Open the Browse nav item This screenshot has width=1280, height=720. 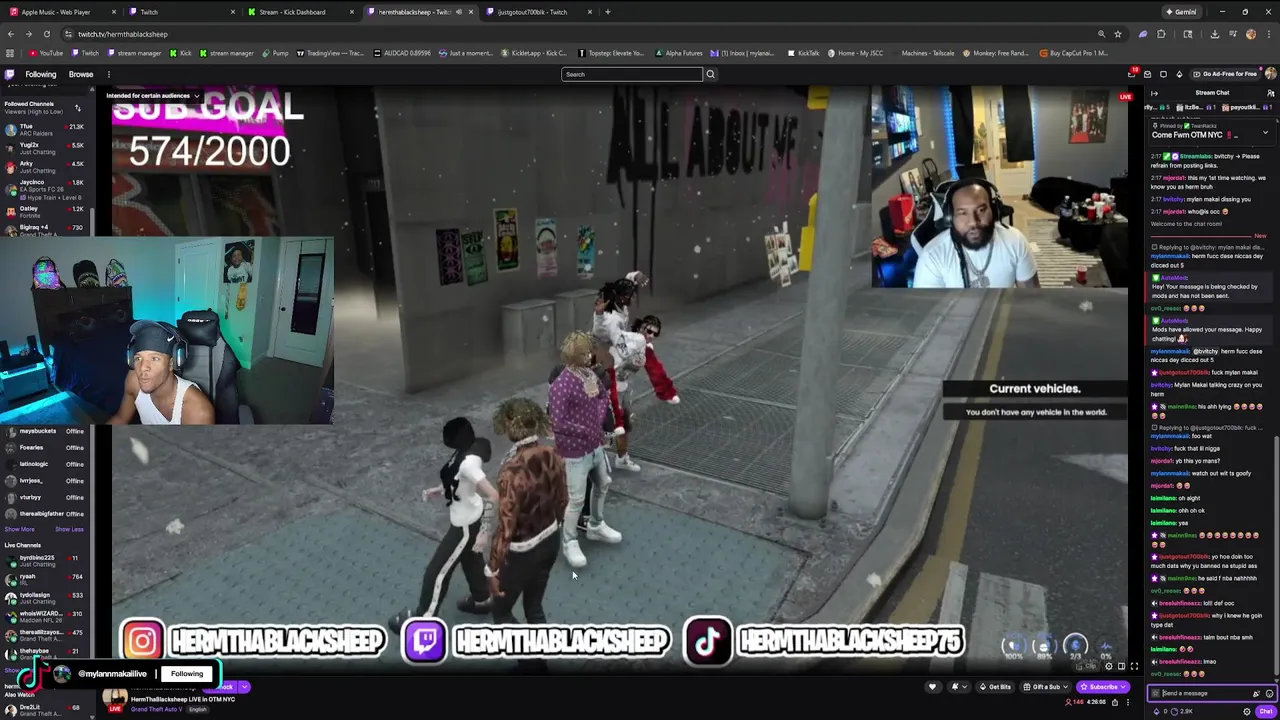[81, 74]
